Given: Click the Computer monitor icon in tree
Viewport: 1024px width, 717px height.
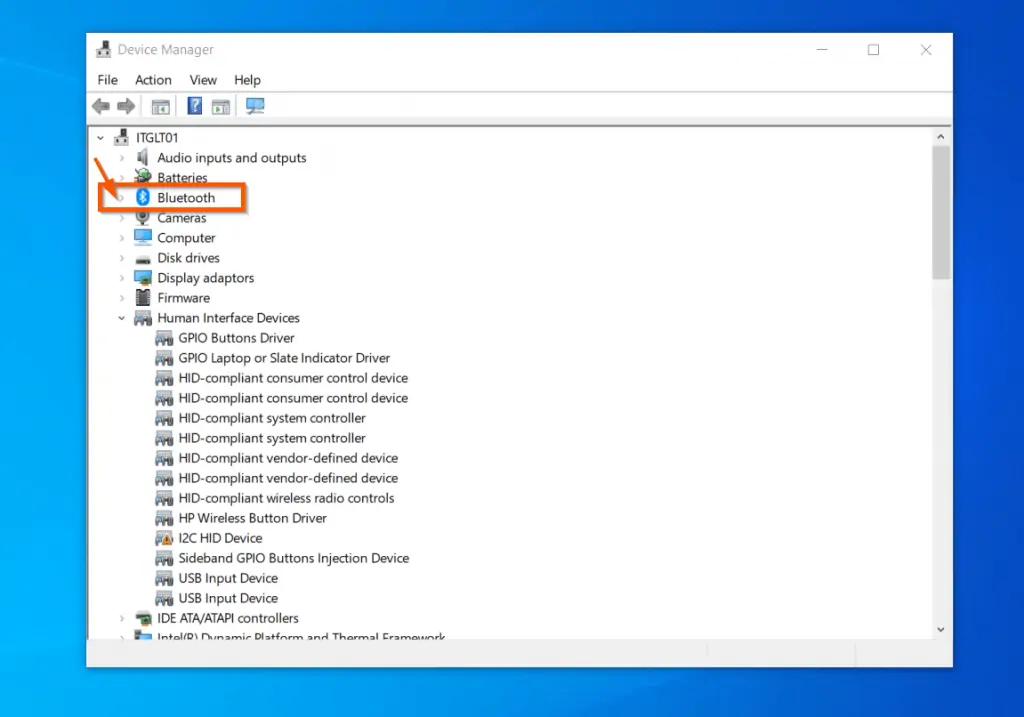Looking at the screenshot, I should pyautogui.click(x=142, y=237).
